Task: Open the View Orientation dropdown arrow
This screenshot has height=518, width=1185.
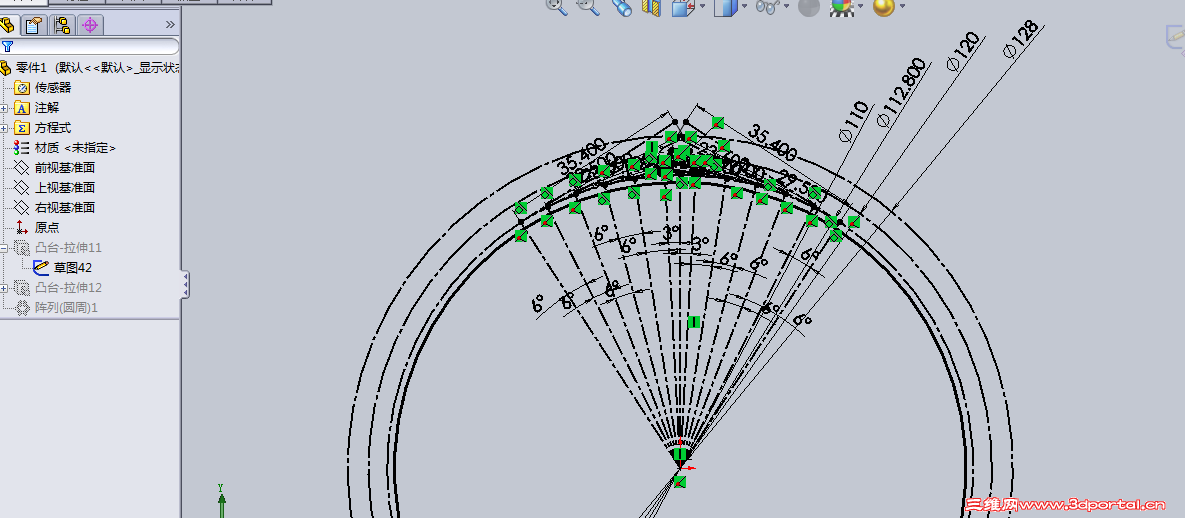Action: (x=703, y=7)
